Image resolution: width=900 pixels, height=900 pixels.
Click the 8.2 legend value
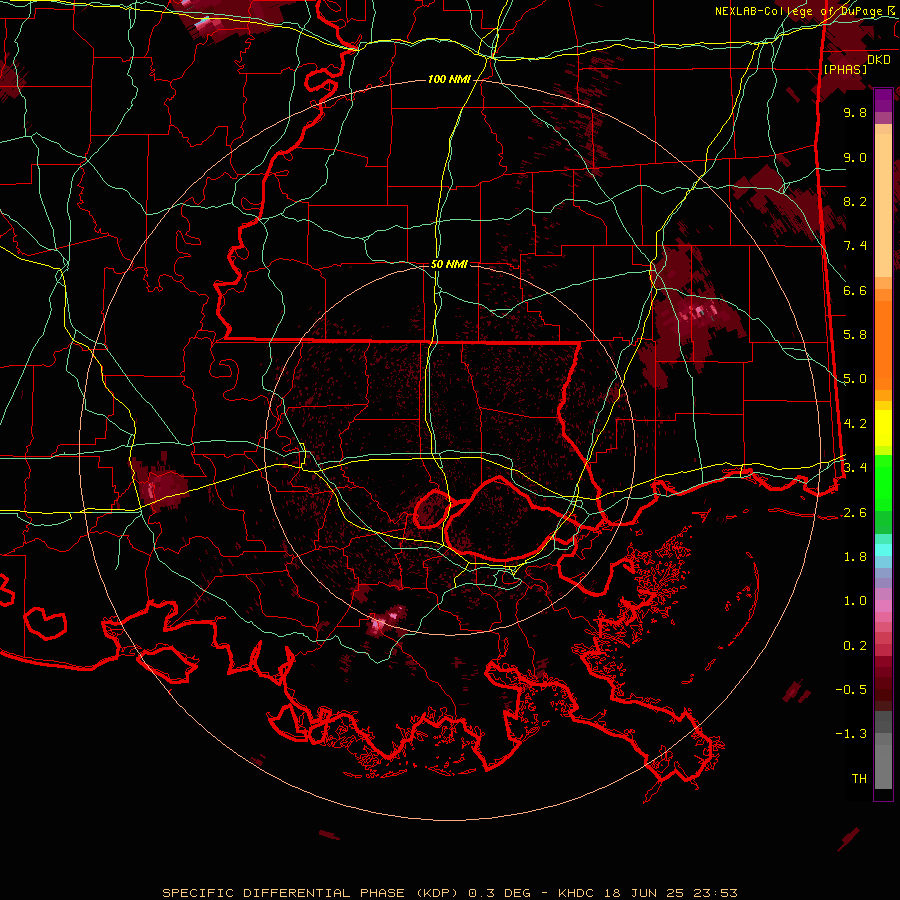coord(855,201)
